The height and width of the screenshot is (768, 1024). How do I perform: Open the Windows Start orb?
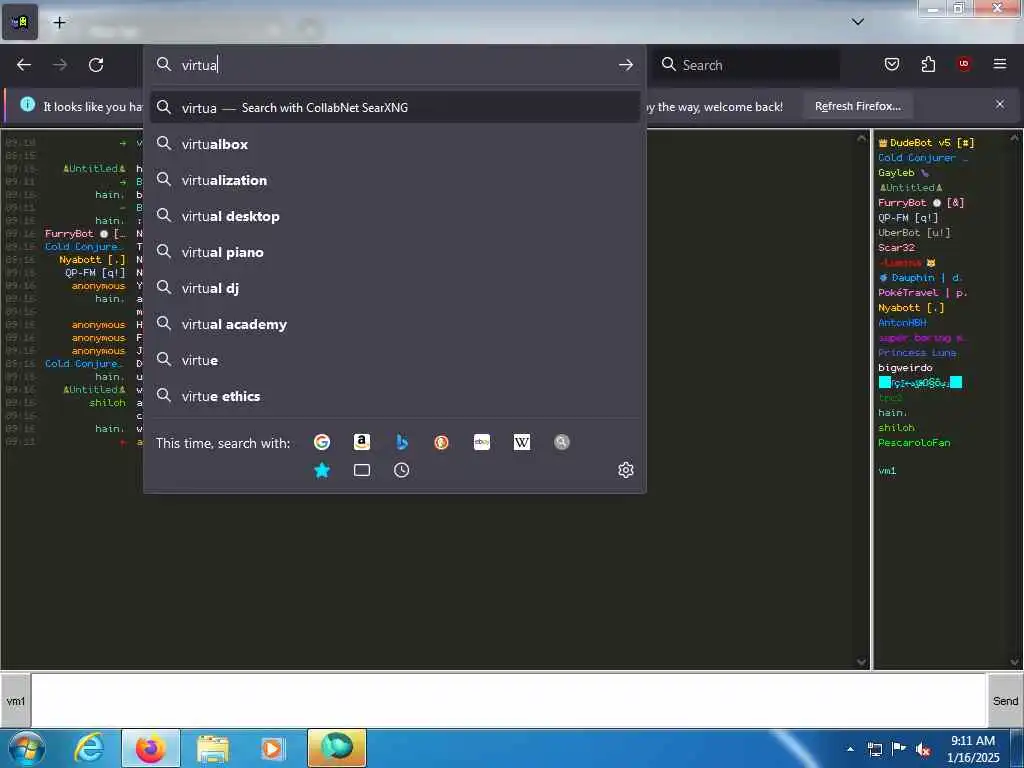pyautogui.click(x=26, y=748)
